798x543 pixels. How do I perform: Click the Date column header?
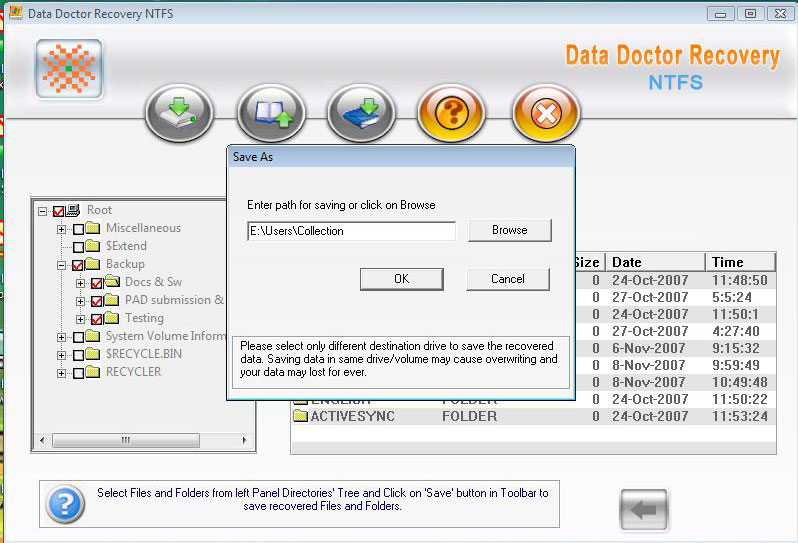[x=656, y=262]
